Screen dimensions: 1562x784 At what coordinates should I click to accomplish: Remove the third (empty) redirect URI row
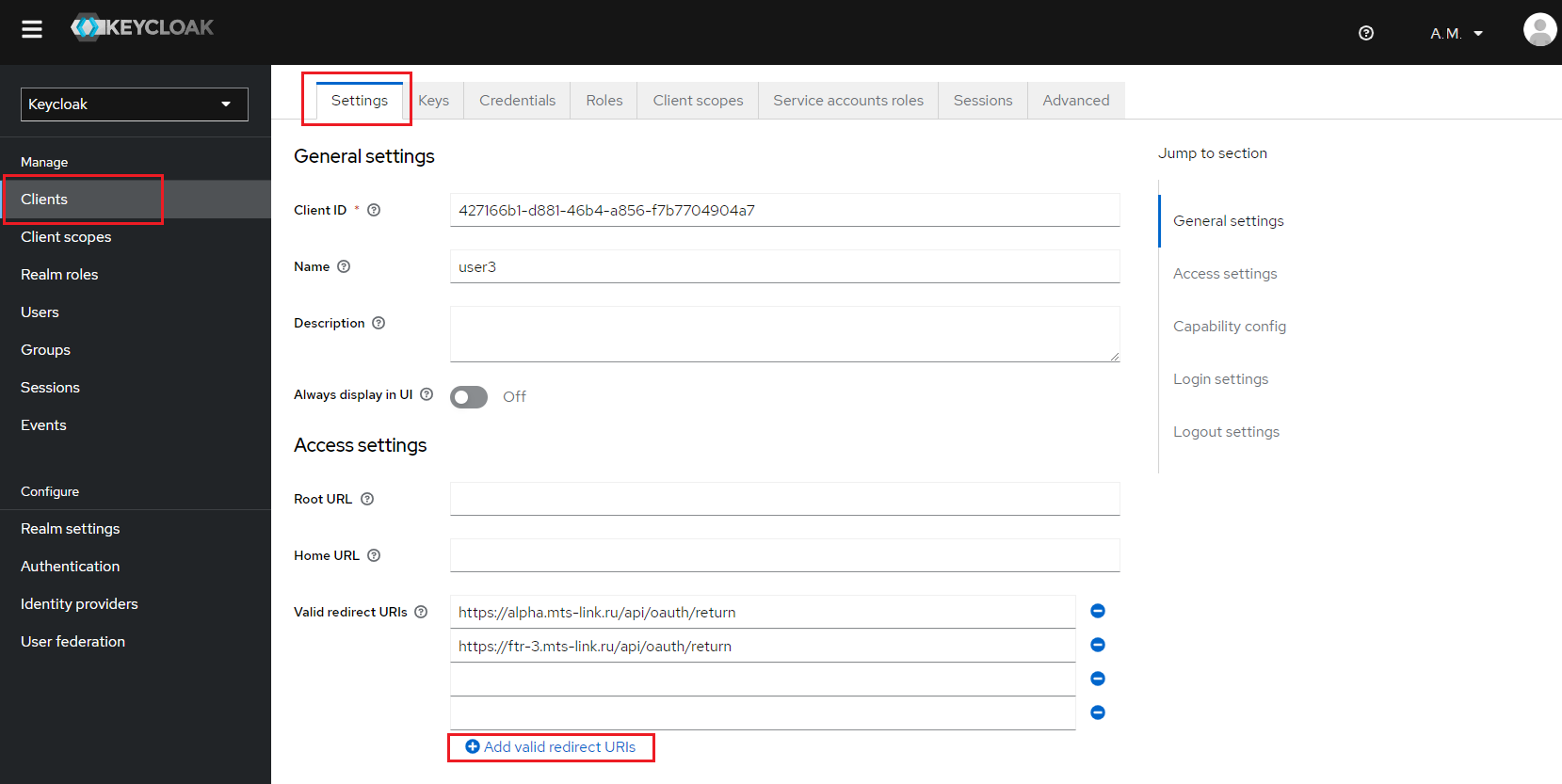coord(1098,679)
